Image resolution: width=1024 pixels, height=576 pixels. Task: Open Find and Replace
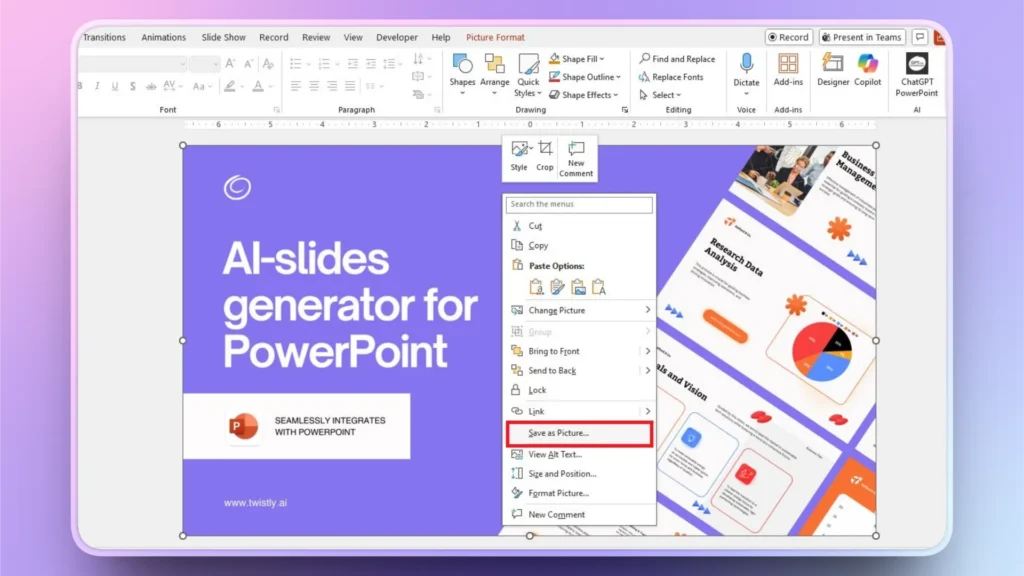(x=678, y=58)
